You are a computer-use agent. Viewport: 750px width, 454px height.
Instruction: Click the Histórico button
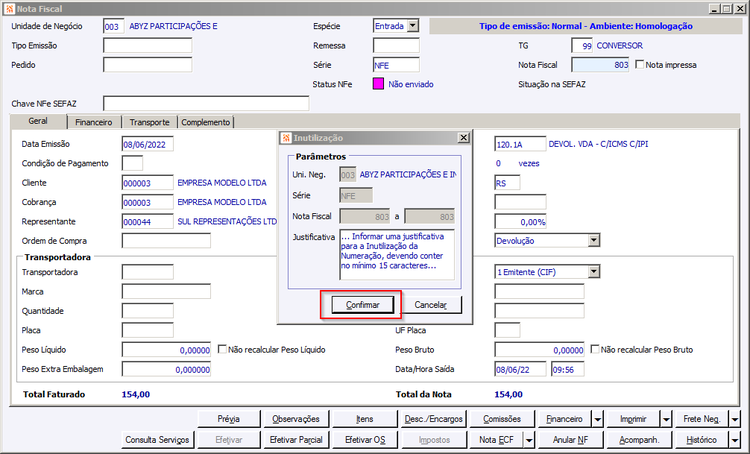[702, 440]
